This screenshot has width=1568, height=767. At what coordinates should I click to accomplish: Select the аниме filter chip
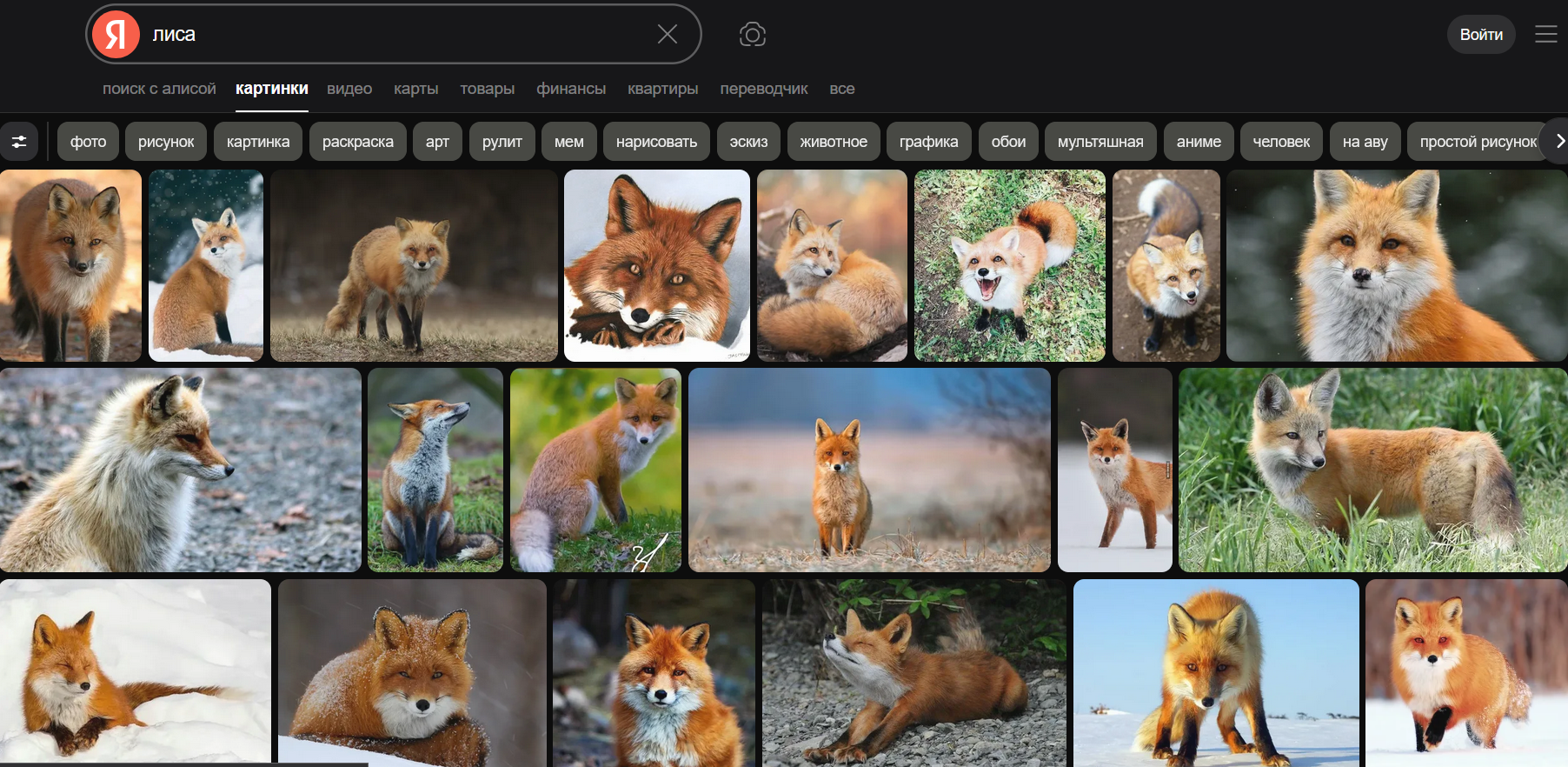1199,141
